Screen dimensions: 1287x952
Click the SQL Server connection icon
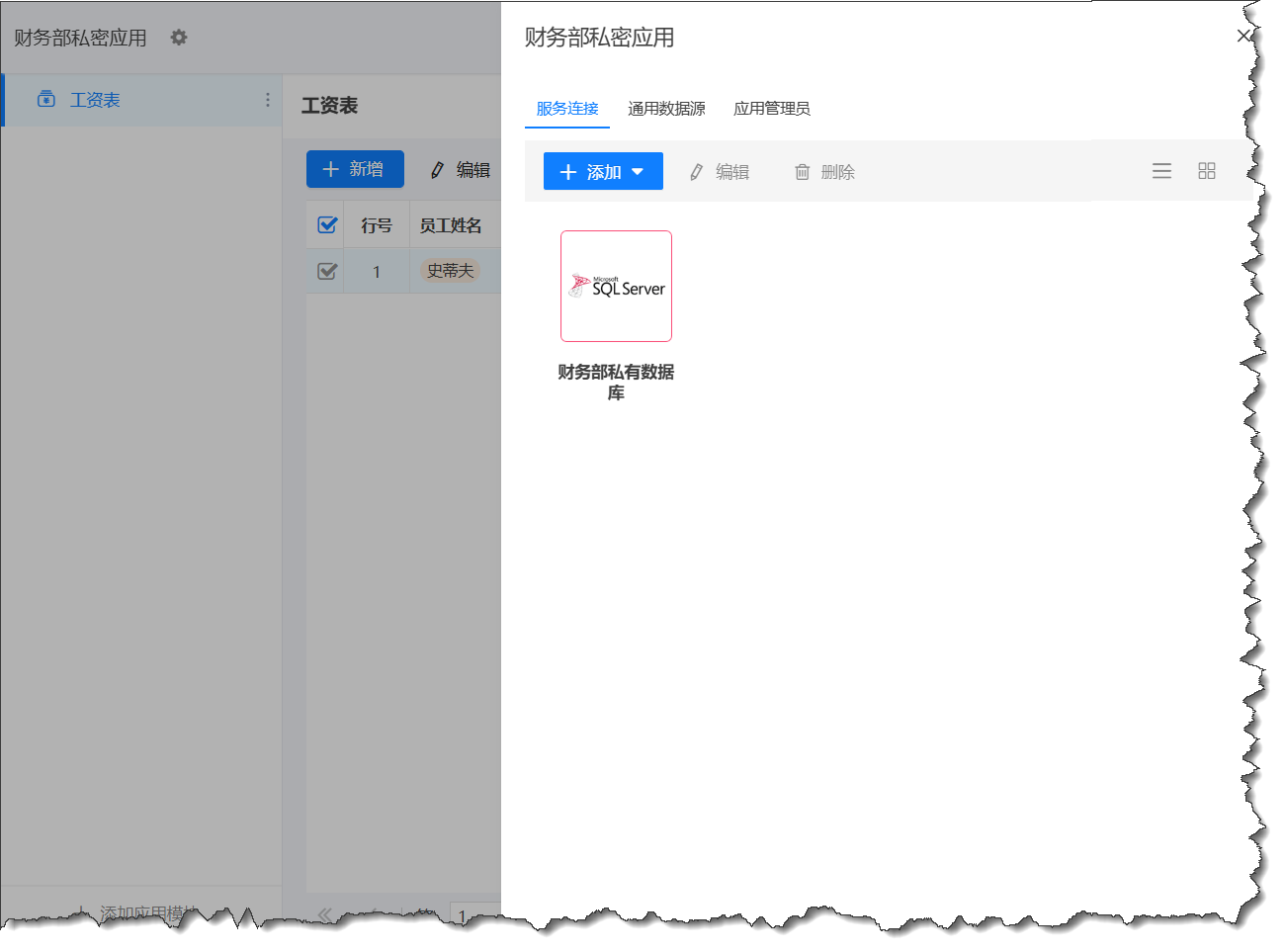(x=616, y=286)
